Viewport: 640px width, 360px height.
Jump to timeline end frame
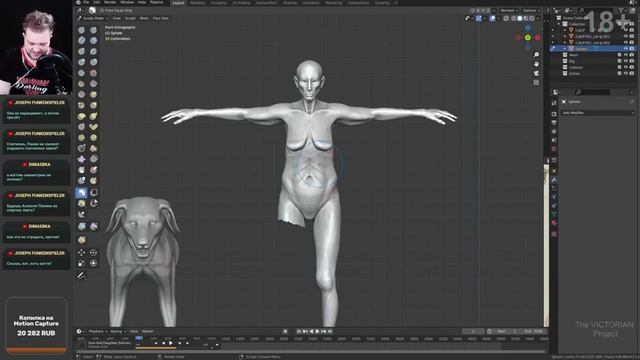330,331
